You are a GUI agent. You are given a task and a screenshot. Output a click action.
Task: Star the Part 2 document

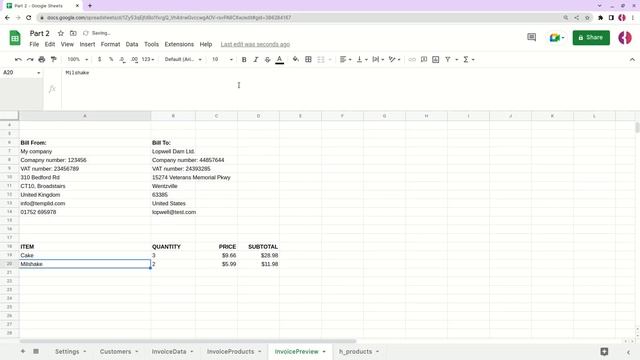(x=61, y=33)
